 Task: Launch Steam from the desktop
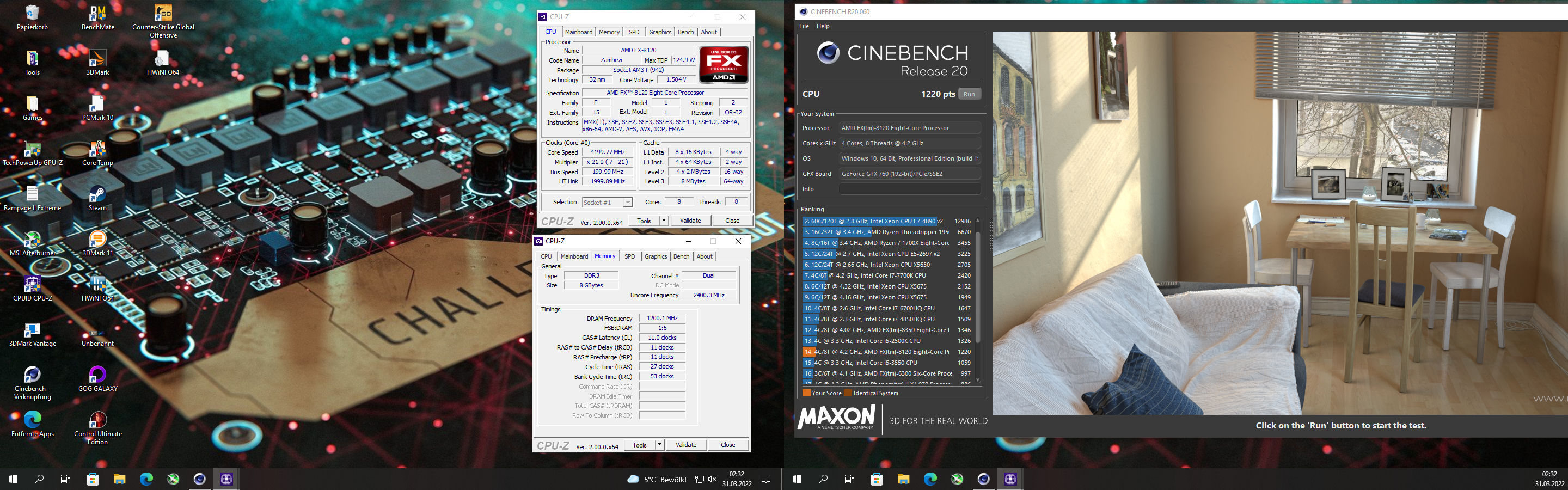[x=97, y=198]
